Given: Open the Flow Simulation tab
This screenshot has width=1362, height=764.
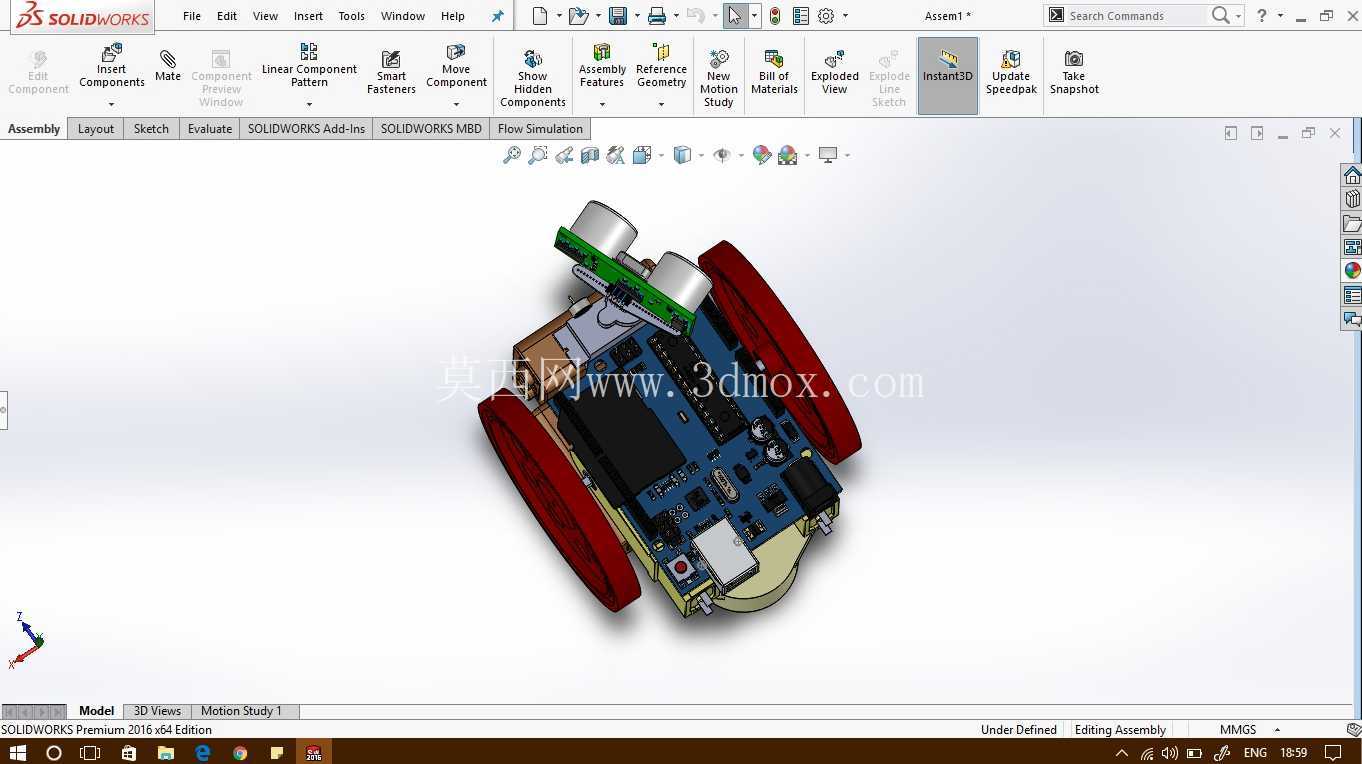Looking at the screenshot, I should point(540,128).
